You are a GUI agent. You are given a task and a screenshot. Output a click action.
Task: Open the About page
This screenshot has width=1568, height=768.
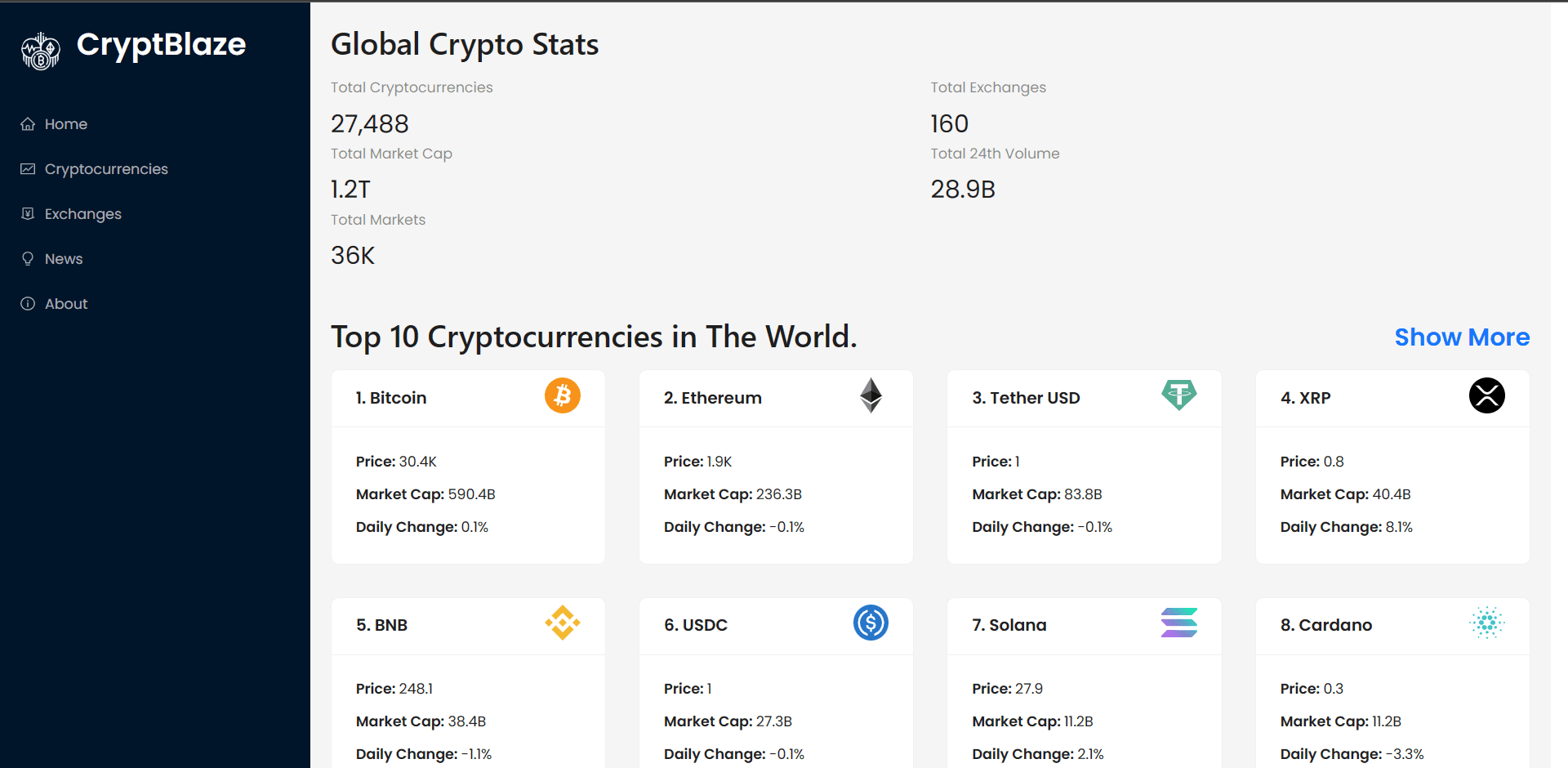66,303
